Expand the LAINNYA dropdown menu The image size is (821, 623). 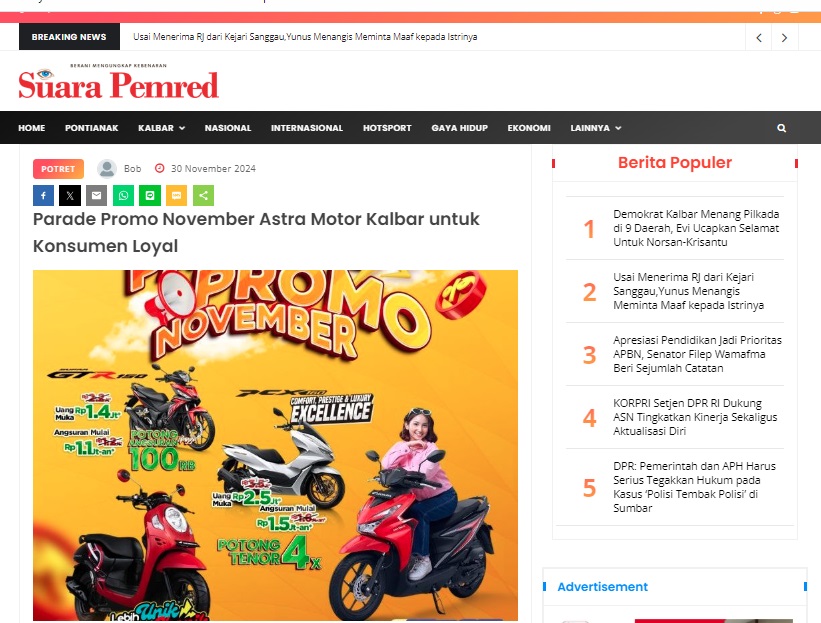click(596, 128)
